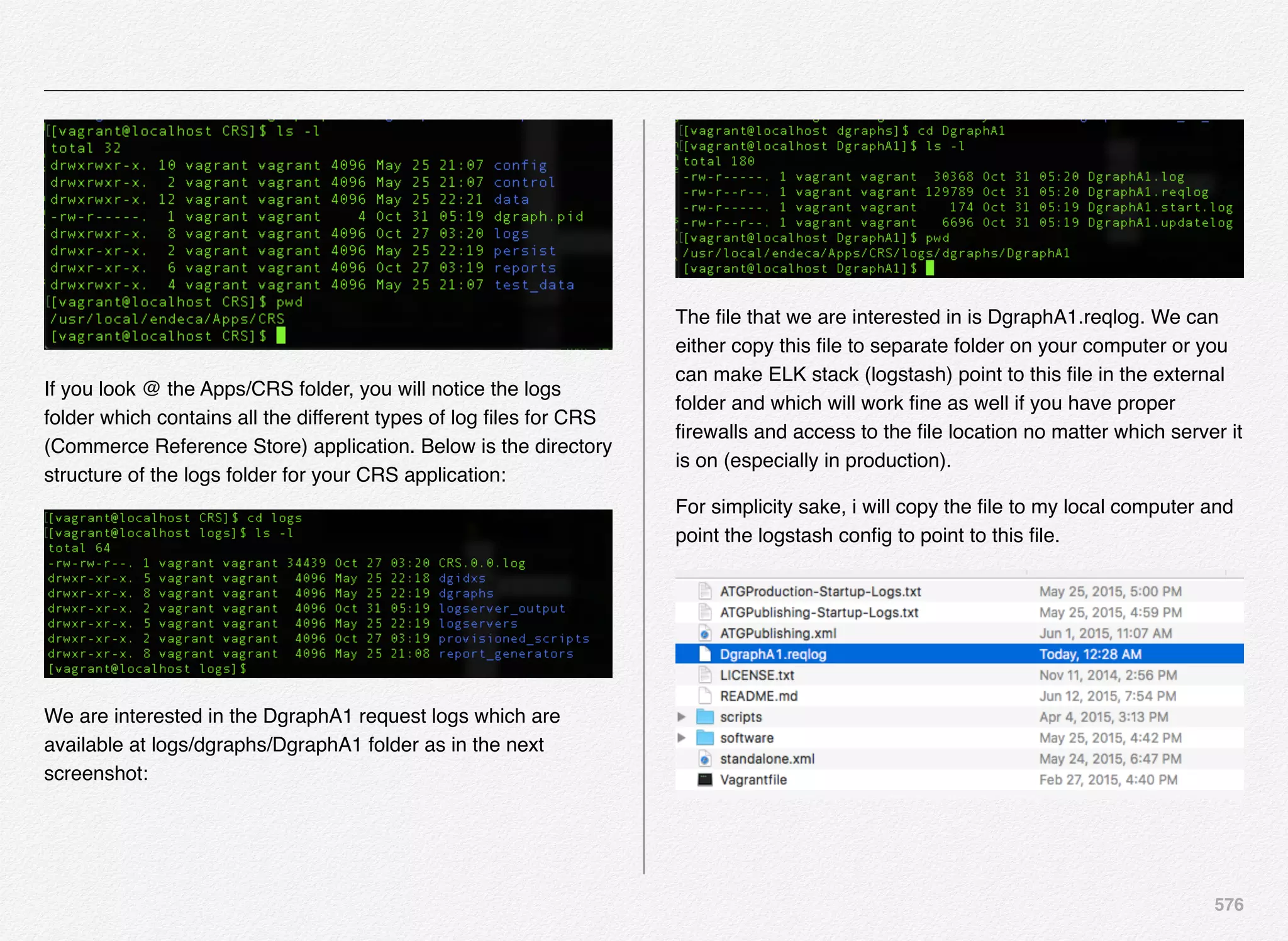Viewport: 1288px width, 941px height.
Task: Click the README.md file icon
Action: click(x=705, y=696)
